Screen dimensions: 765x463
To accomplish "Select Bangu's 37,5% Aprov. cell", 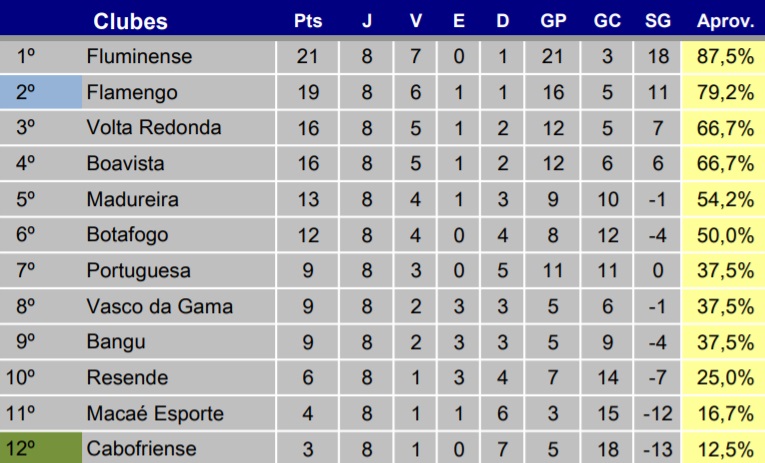I will (x=725, y=341).
